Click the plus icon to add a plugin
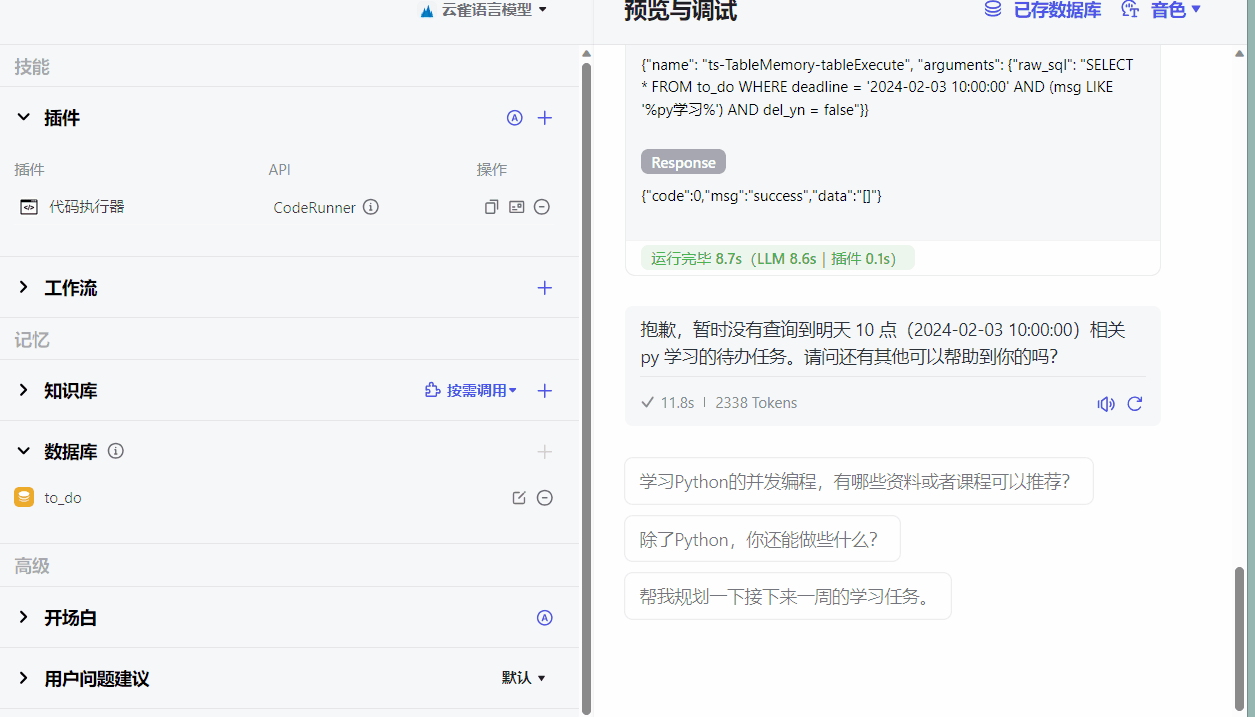1255x717 pixels. click(545, 118)
